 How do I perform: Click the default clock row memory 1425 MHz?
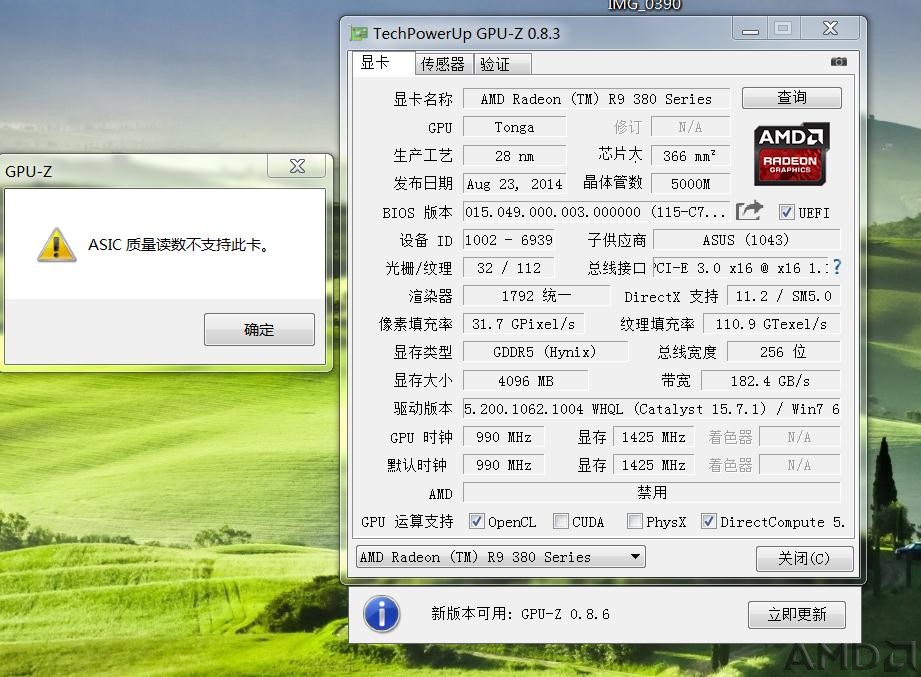tap(653, 465)
